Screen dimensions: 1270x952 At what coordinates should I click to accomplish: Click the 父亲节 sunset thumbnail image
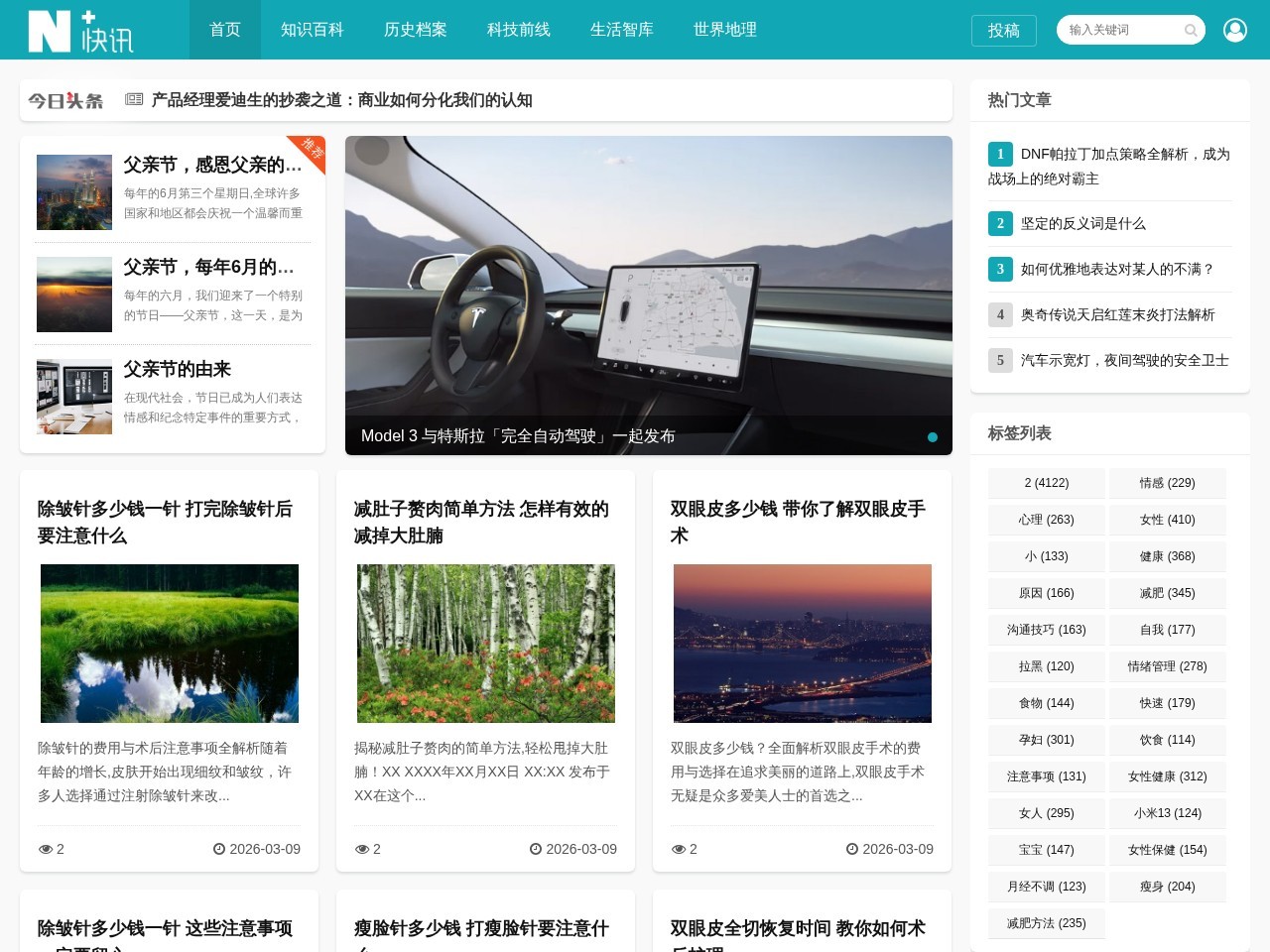(x=73, y=295)
